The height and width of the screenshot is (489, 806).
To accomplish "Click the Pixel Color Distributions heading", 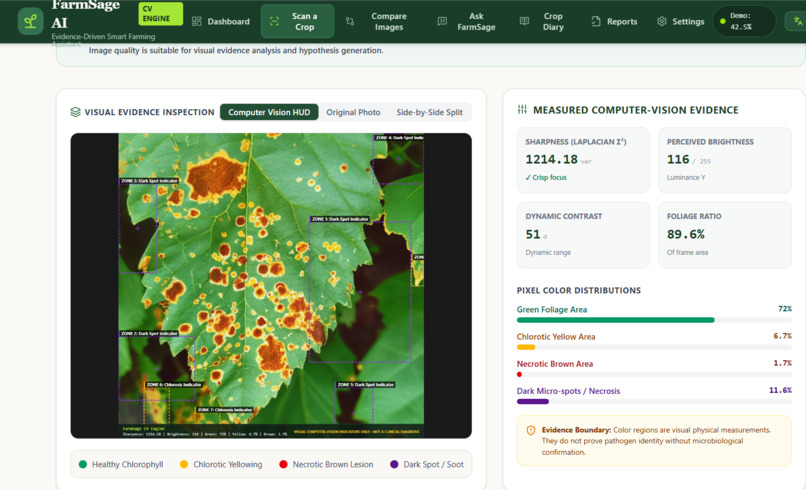I will click(x=579, y=291).
